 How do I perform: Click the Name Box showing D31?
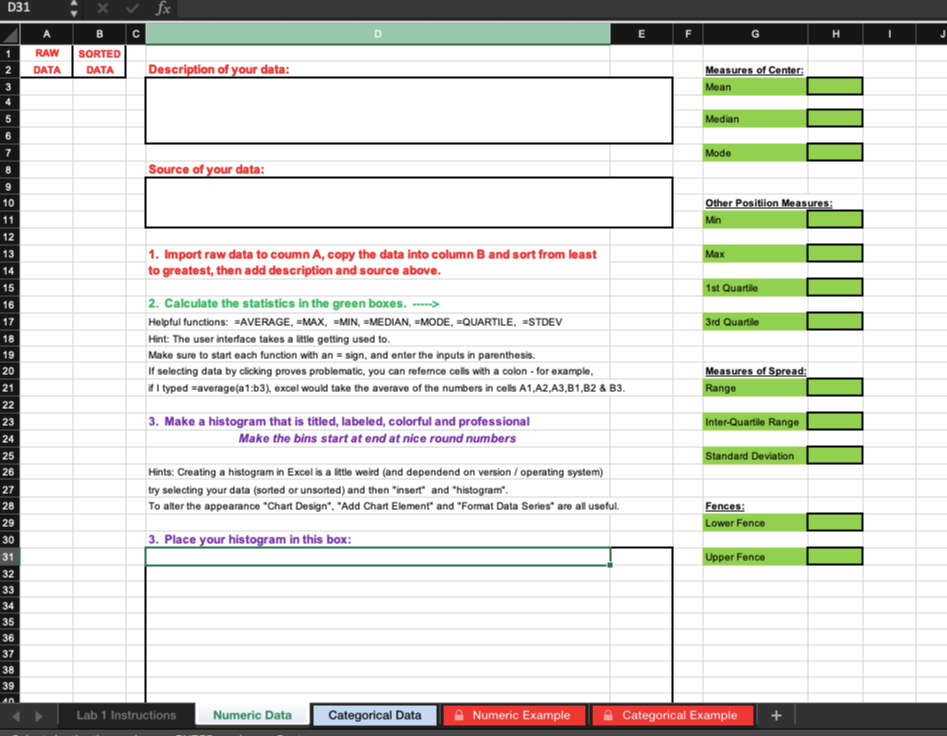pos(34,8)
